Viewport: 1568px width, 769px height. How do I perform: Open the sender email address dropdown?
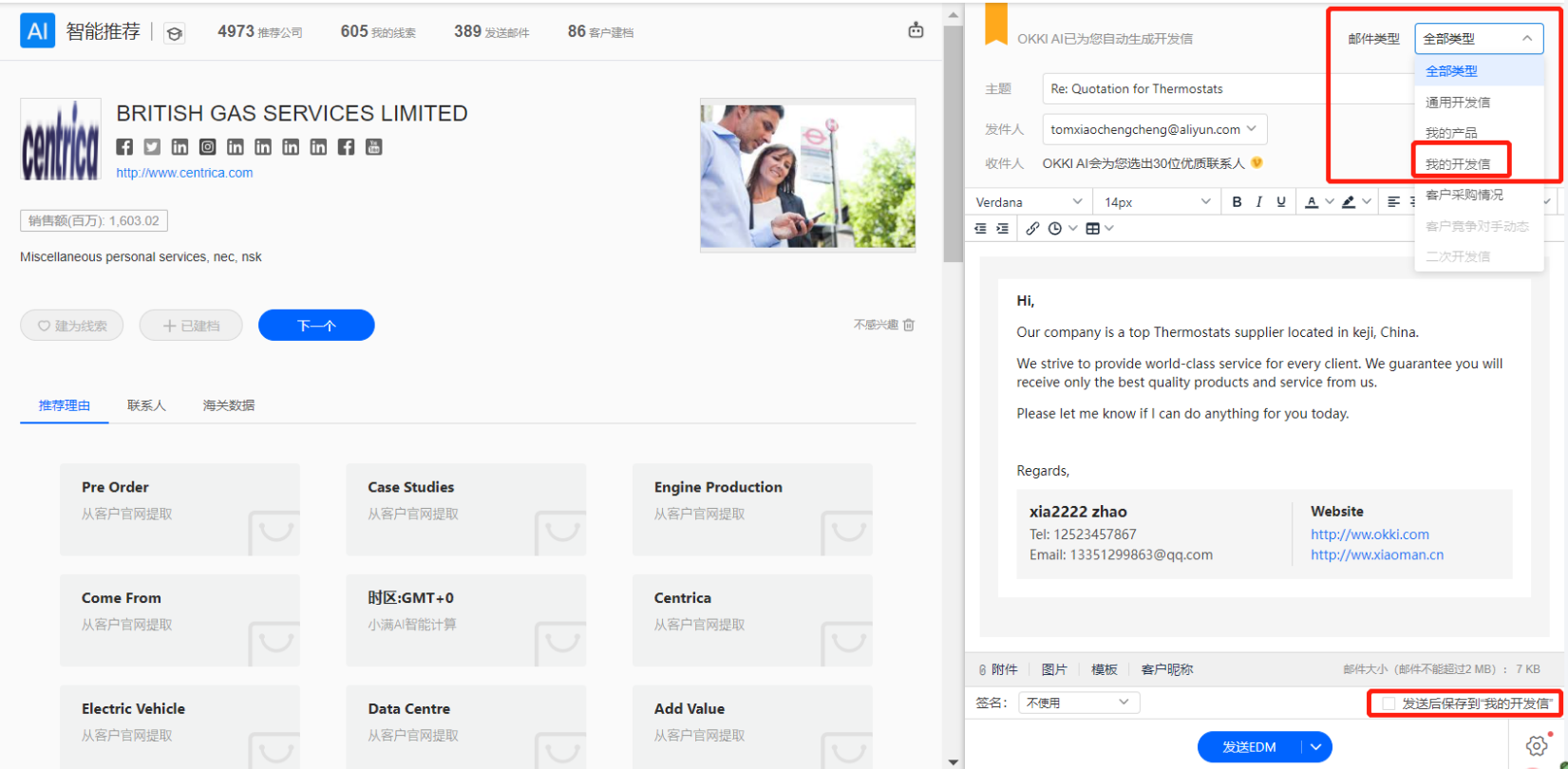pyautogui.click(x=1155, y=129)
